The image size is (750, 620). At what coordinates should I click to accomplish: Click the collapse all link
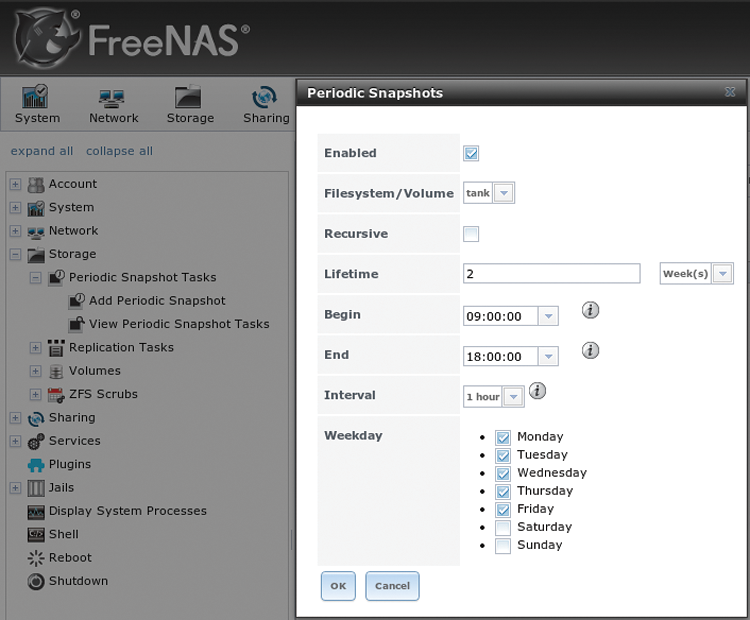point(119,151)
